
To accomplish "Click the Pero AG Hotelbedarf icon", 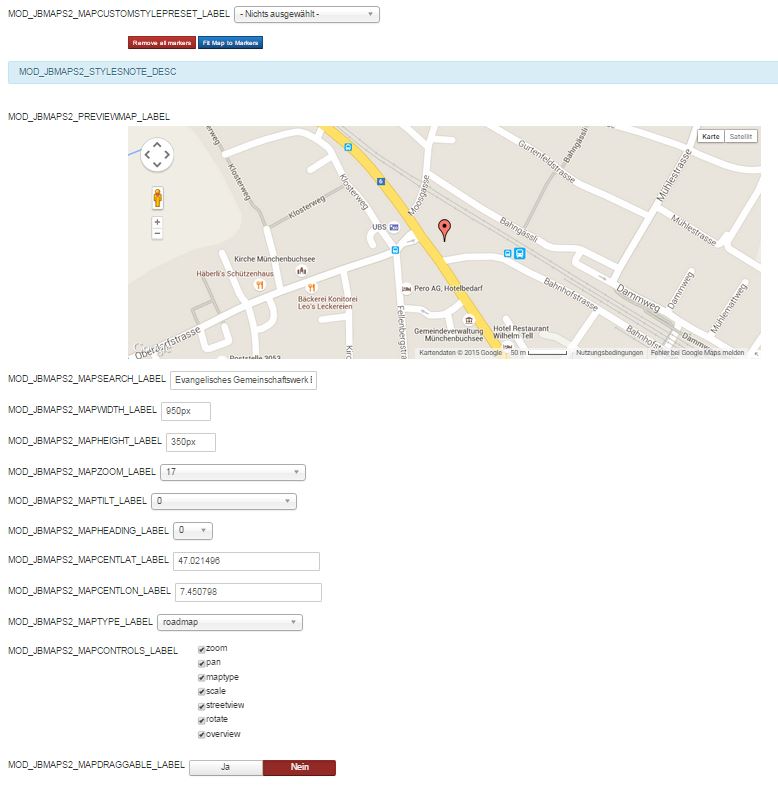I will click(407, 289).
